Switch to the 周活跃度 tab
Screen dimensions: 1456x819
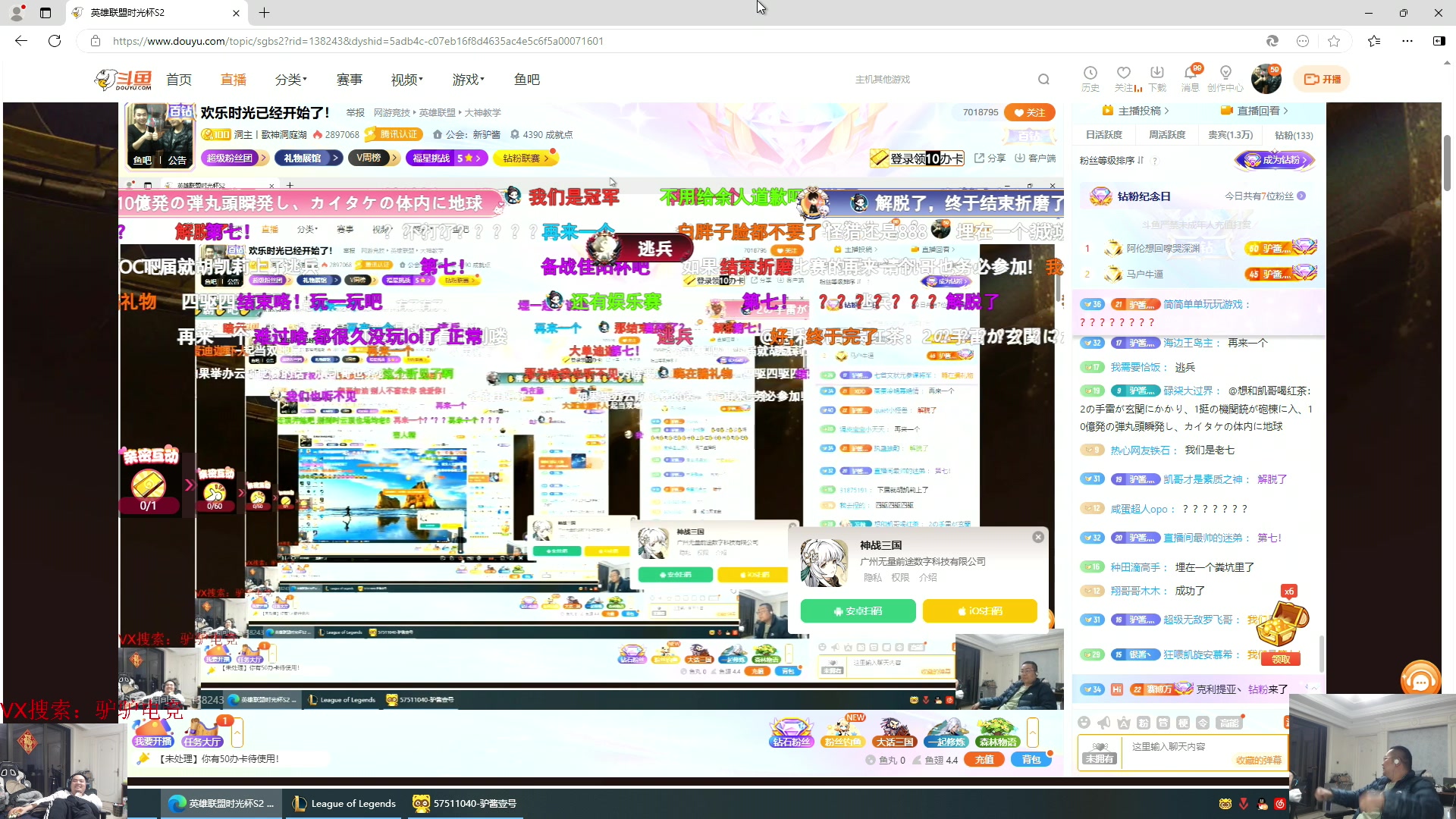(1166, 135)
